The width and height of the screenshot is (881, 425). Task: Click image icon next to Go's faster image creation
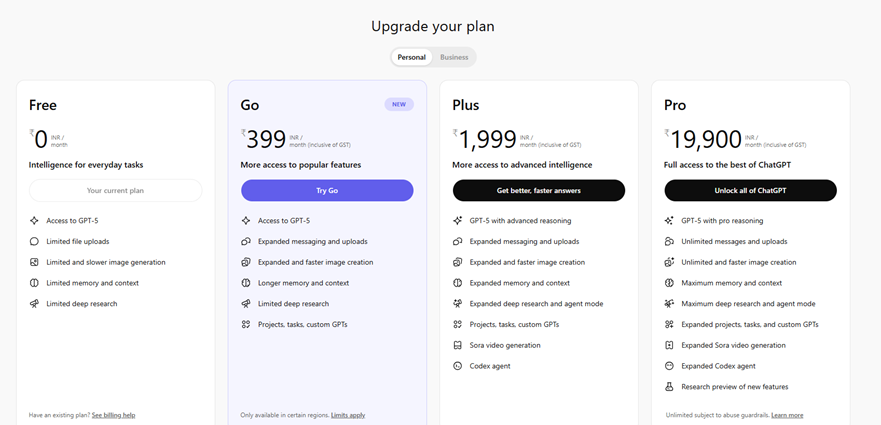(x=246, y=262)
